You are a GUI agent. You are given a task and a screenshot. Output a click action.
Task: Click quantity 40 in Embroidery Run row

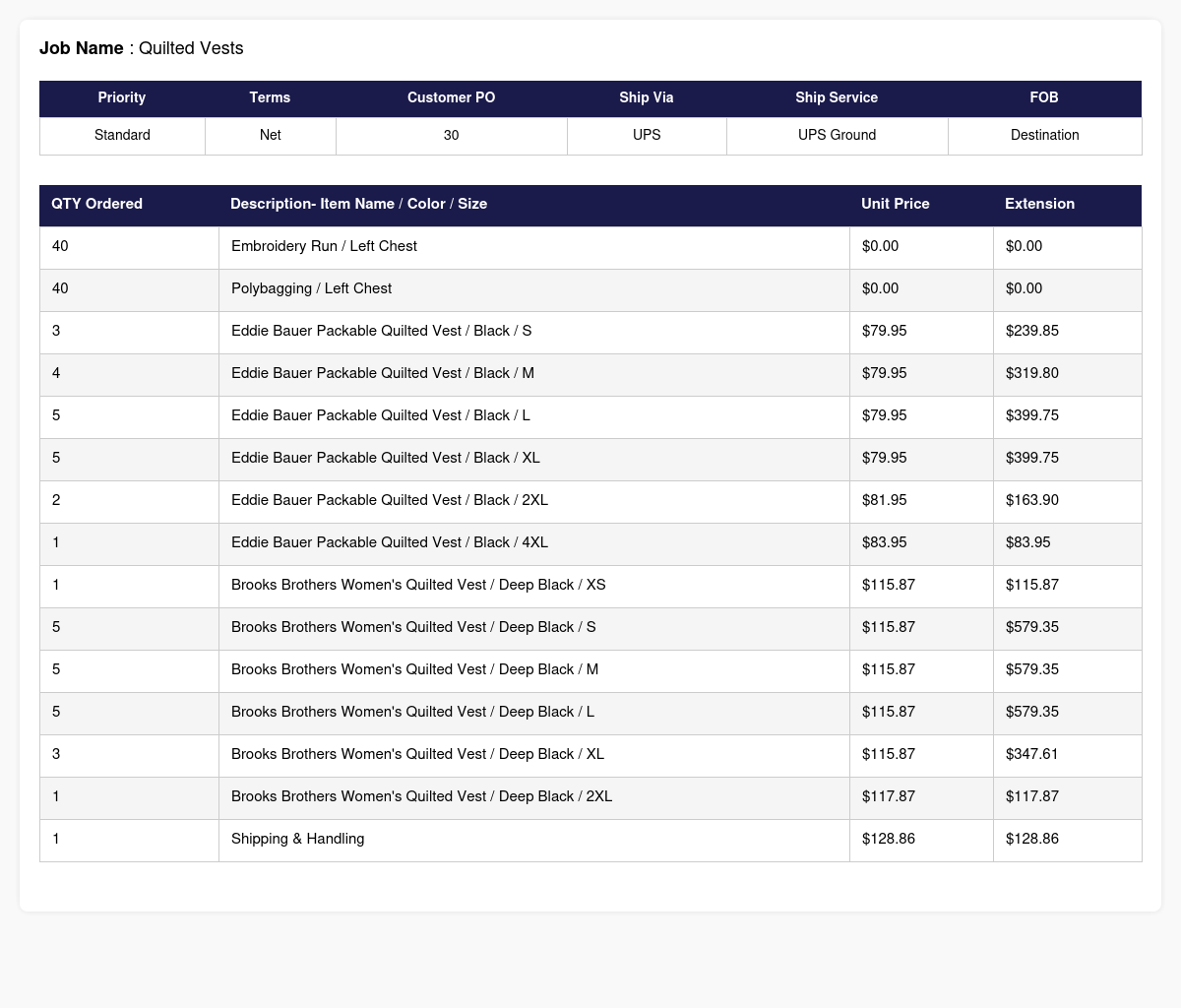click(60, 246)
